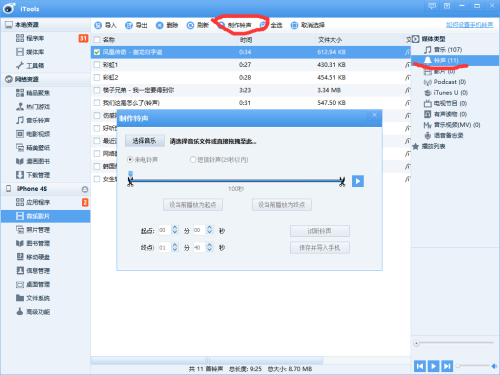Click the ringtone trim timeline track

coord(236,181)
